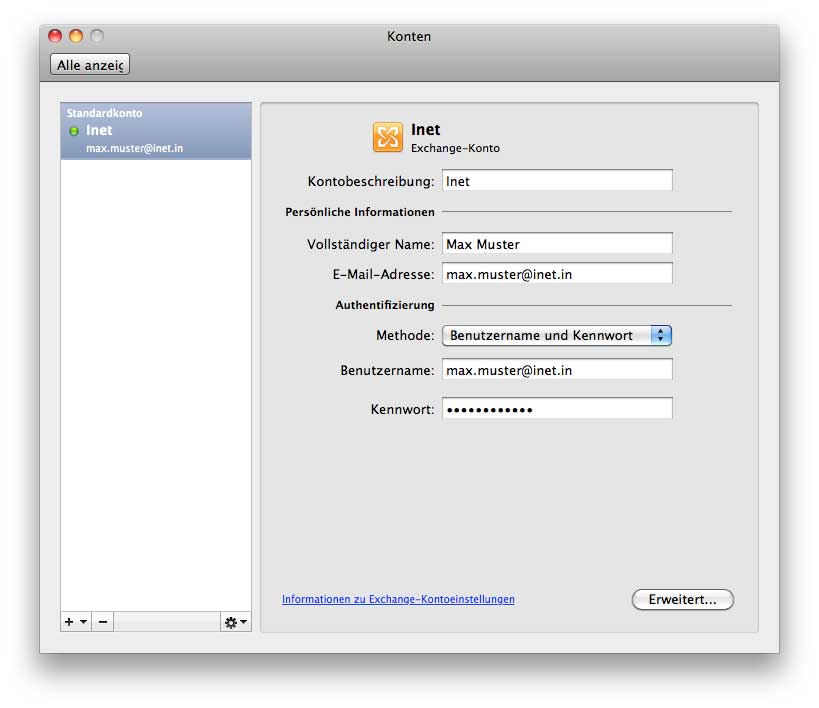The height and width of the screenshot is (708, 819).
Task: Expand the arrow beside the plus button
Action: [84, 622]
